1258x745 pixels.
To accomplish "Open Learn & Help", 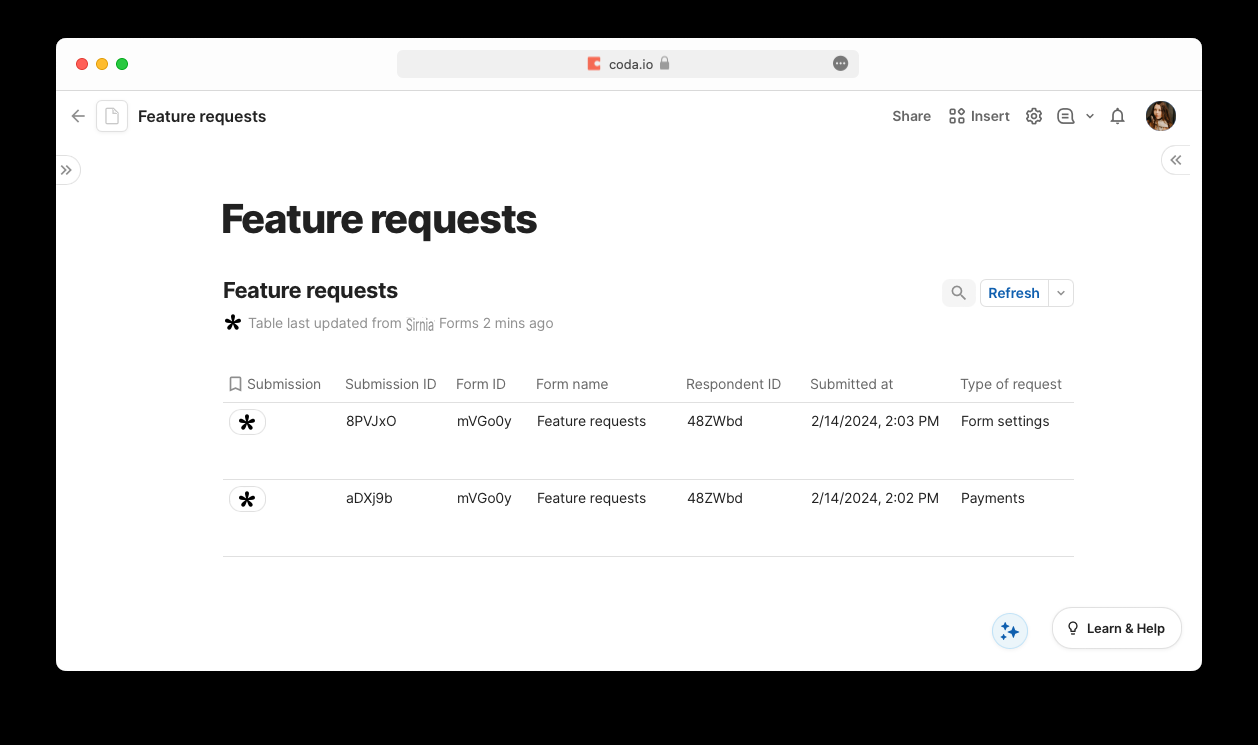I will click(x=1117, y=628).
